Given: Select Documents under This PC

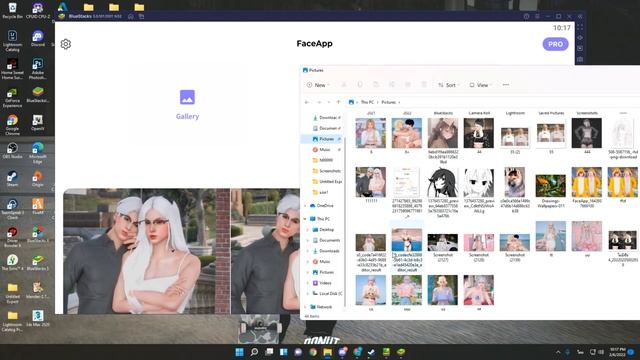Looking at the screenshot, I should [x=326, y=240].
